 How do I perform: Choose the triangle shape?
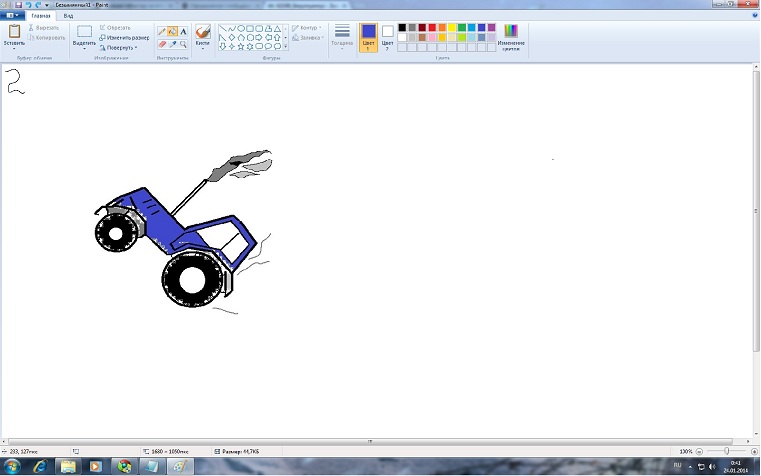click(x=277, y=29)
